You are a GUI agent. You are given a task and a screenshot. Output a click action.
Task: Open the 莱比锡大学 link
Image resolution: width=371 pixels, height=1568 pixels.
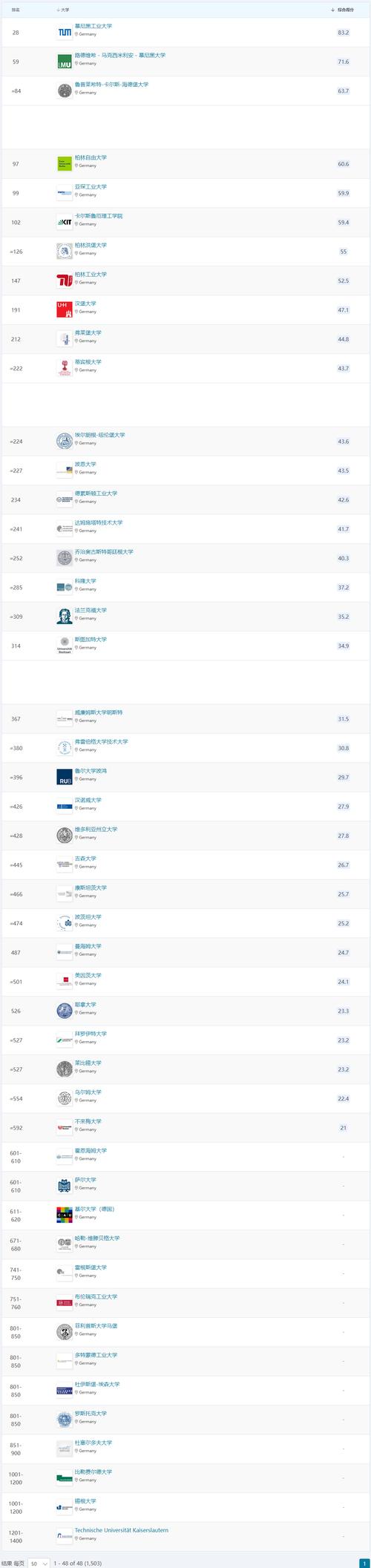[x=88, y=1063]
